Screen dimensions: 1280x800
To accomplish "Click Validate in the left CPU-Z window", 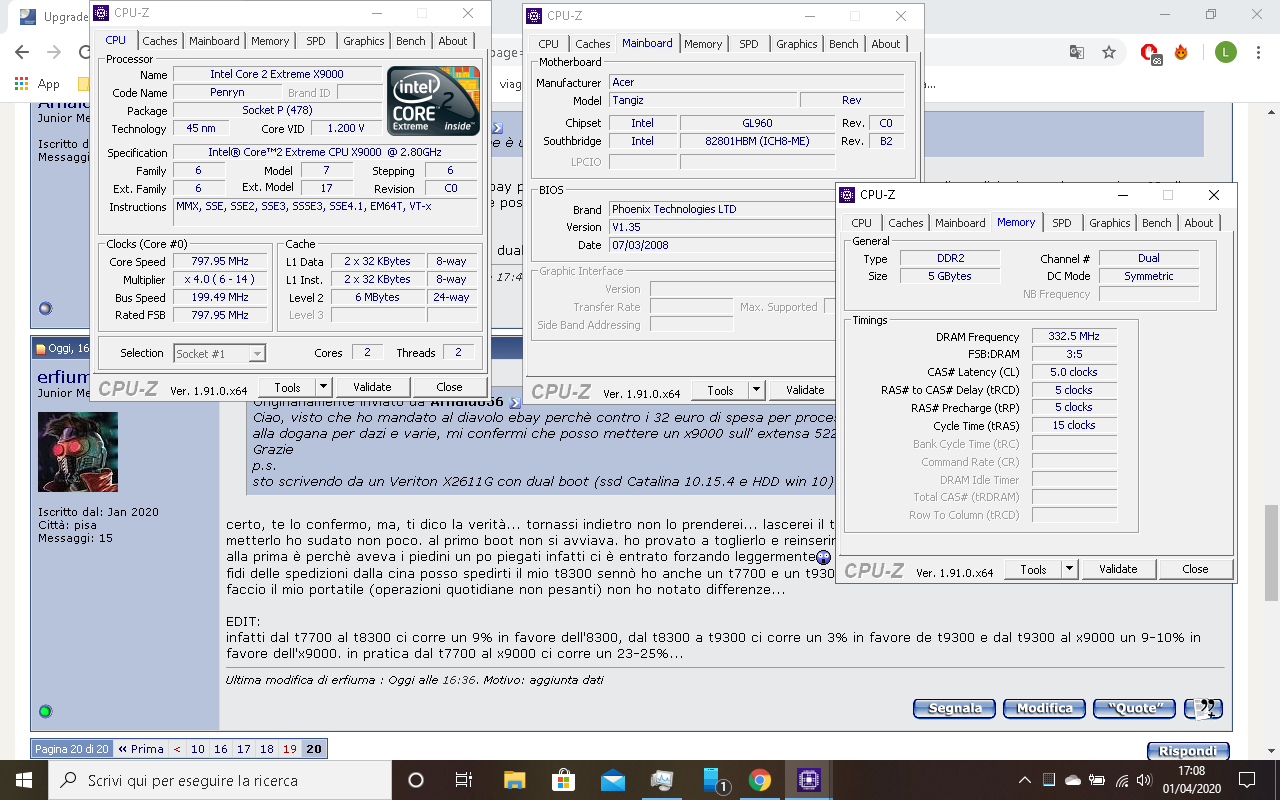I will [372, 387].
